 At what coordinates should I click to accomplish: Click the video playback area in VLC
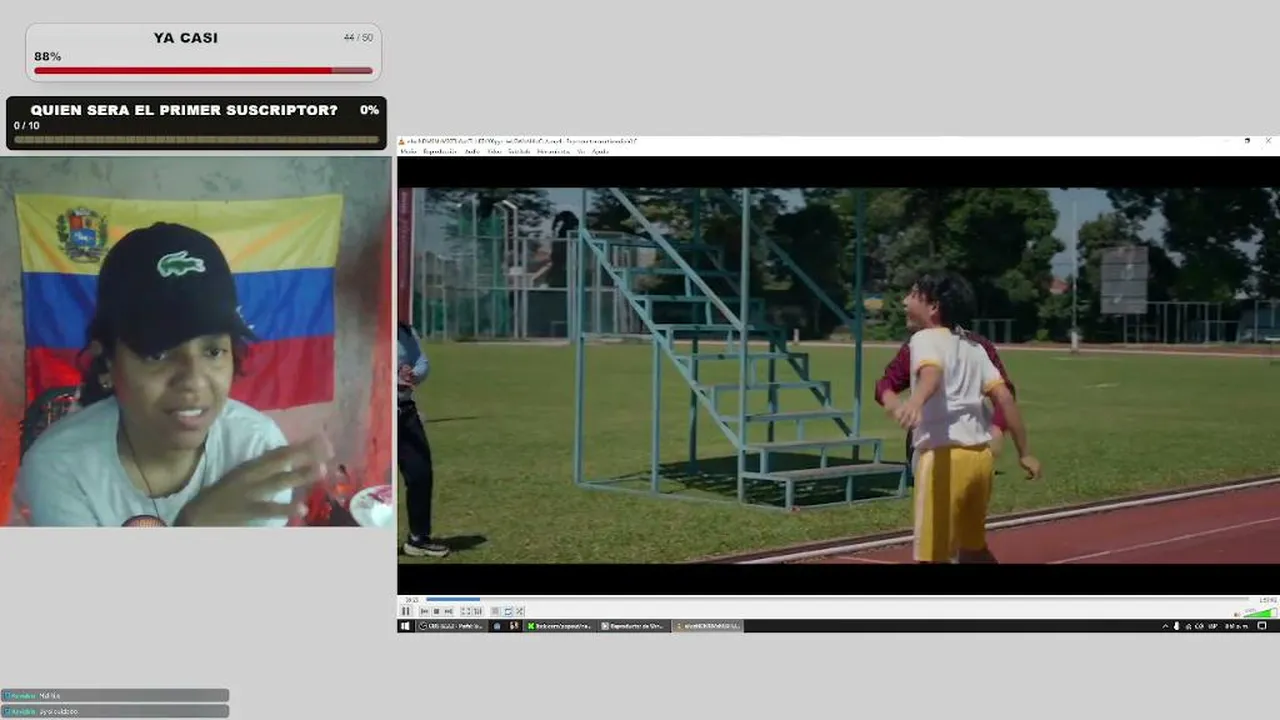coord(838,375)
